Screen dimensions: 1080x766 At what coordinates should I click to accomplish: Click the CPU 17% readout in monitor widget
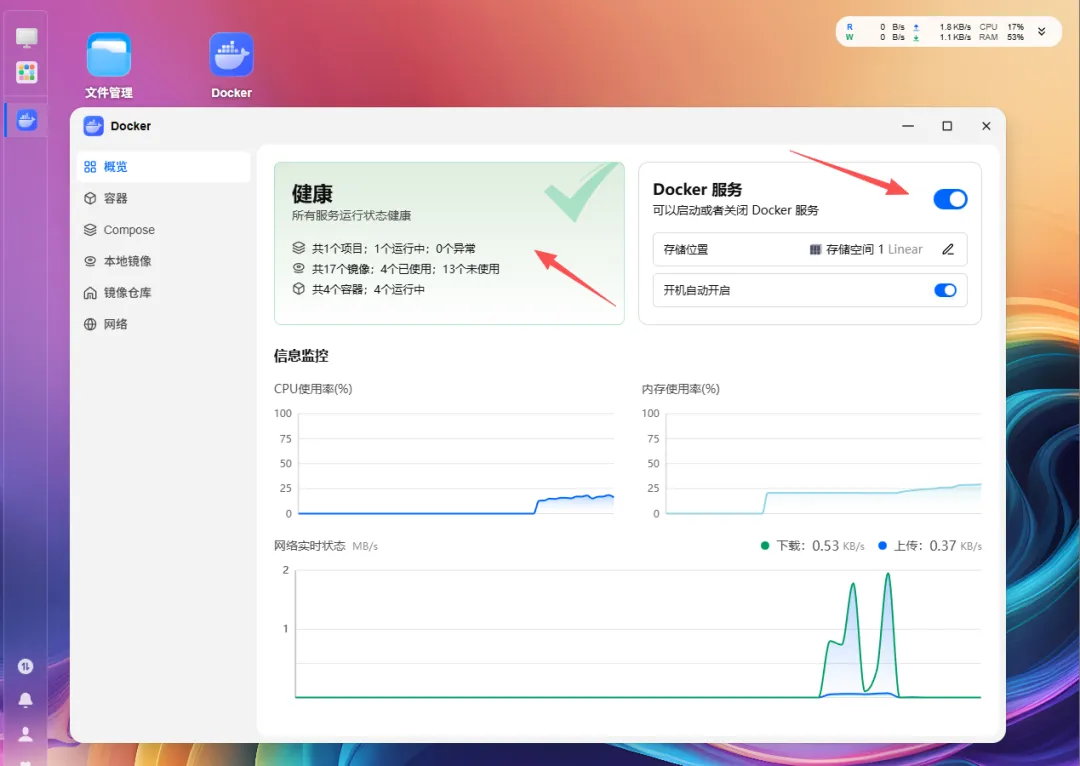[x=1001, y=27]
